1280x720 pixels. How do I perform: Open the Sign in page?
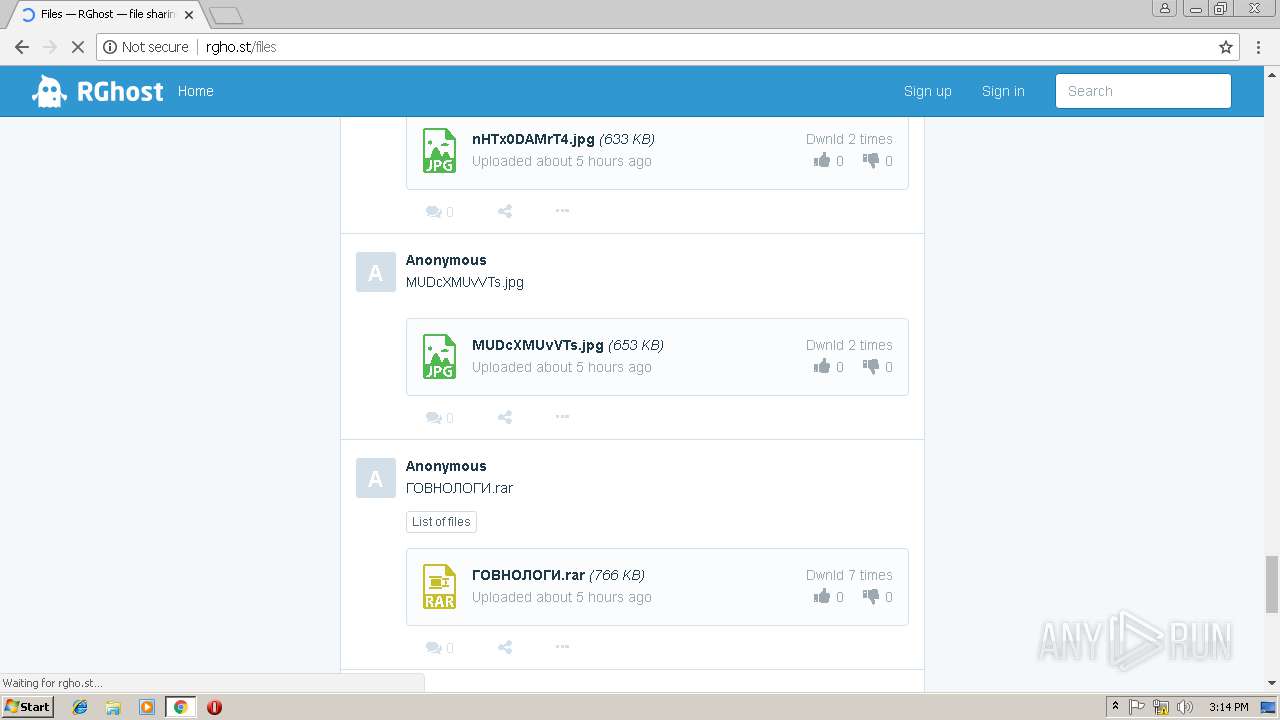coord(1003,91)
